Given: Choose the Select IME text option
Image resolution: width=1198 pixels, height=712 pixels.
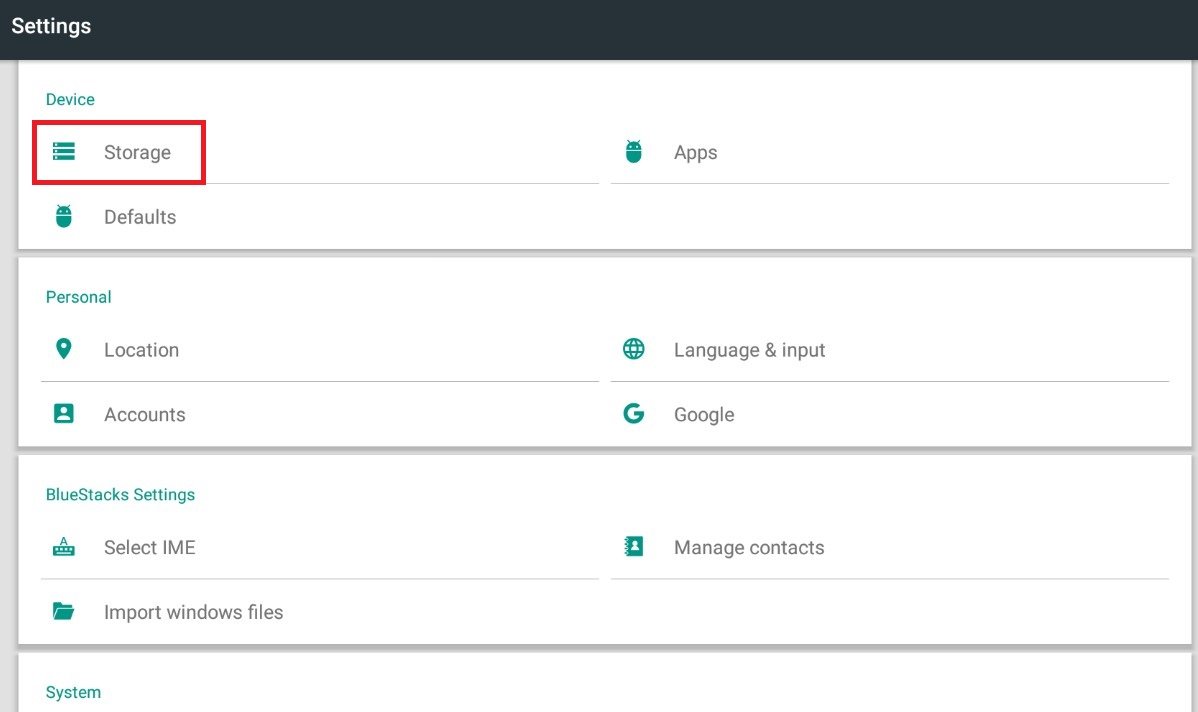Looking at the screenshot, I should click(x=149, y=548).
